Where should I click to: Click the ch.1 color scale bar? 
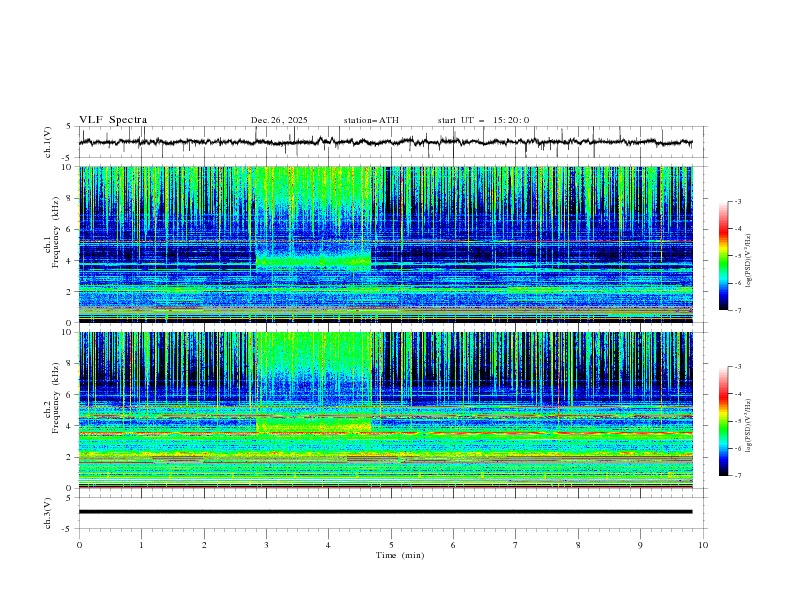click(x=723, y=256)
